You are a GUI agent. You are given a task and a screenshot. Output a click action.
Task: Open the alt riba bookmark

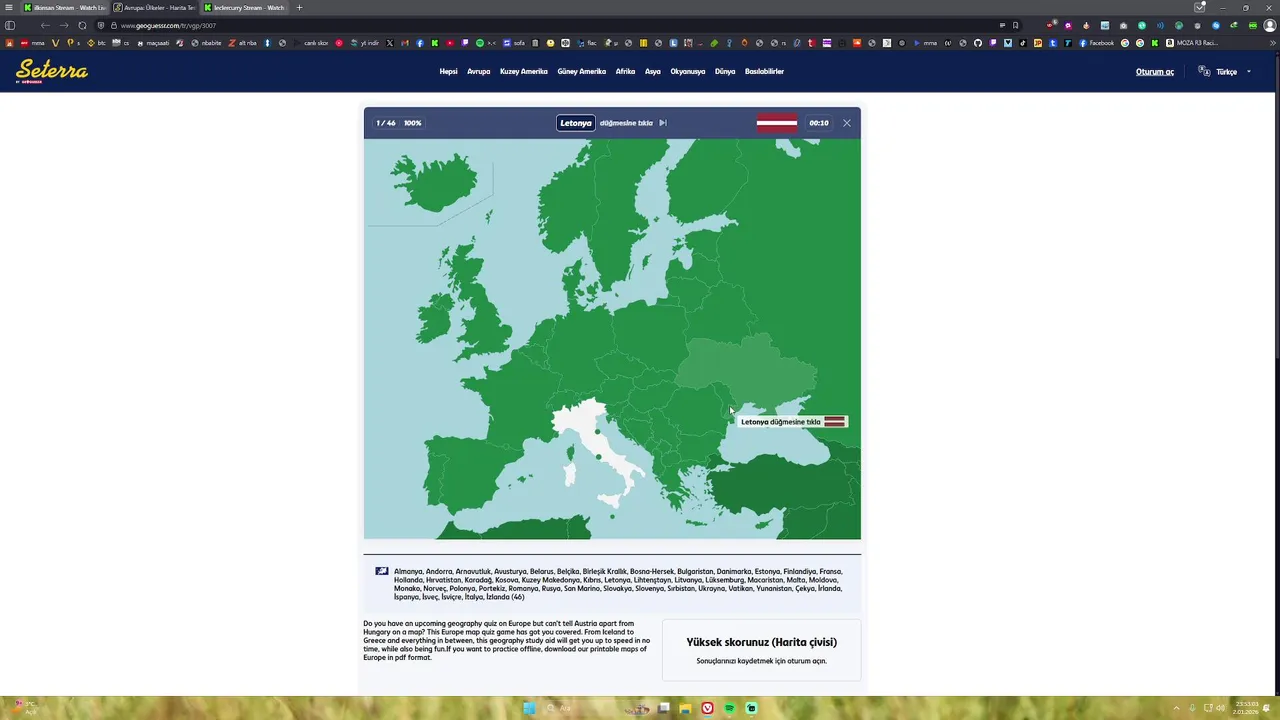[x=243, y=43]
